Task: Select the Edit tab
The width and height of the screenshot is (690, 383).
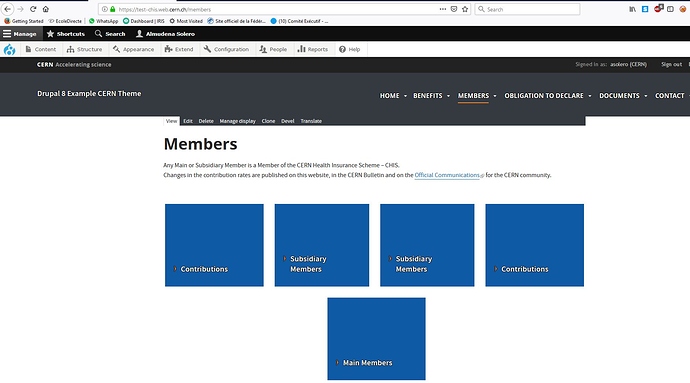Action: pyautogui.click(x=188, y=121)
